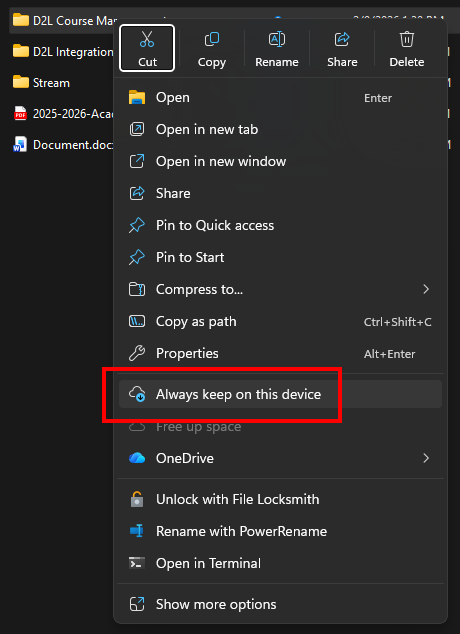The image size is (460, 634).
Task: Click the PowerRename icon
Action: click(x=137, y=531)
